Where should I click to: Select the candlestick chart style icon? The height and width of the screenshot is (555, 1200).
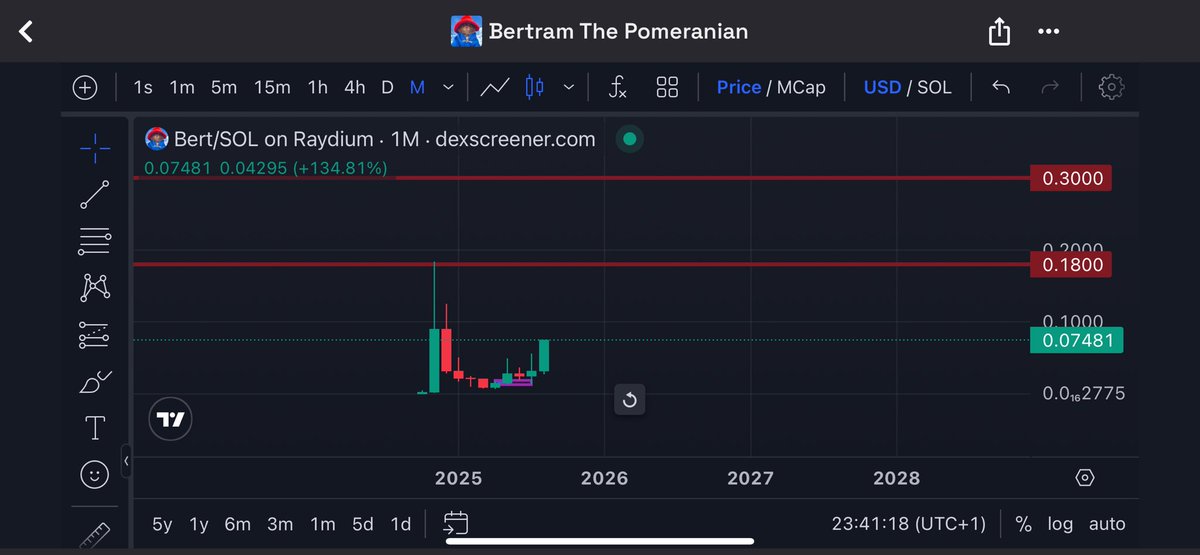534,87
